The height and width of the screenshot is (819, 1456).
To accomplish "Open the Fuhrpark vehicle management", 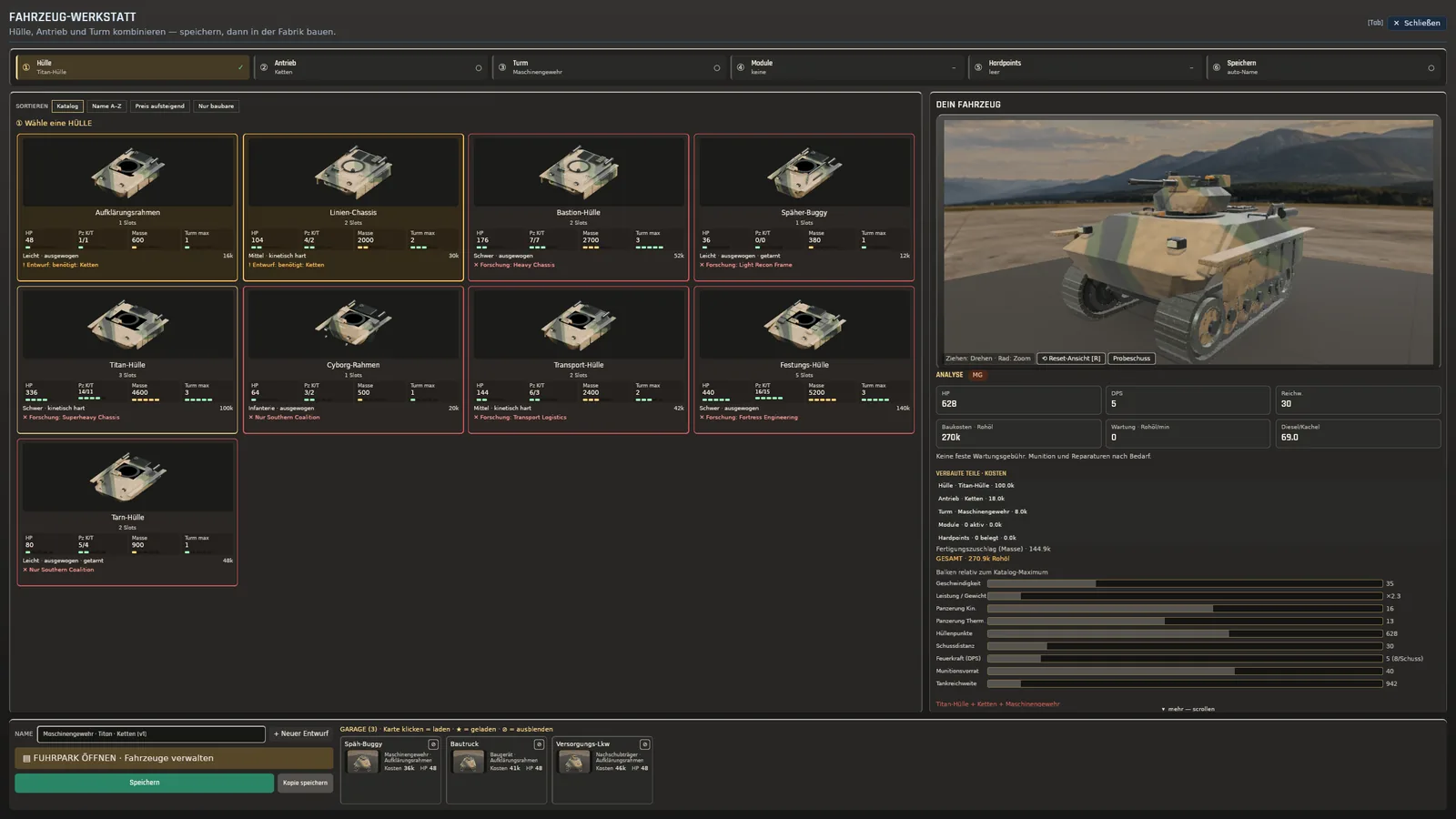I will [174, 758].
